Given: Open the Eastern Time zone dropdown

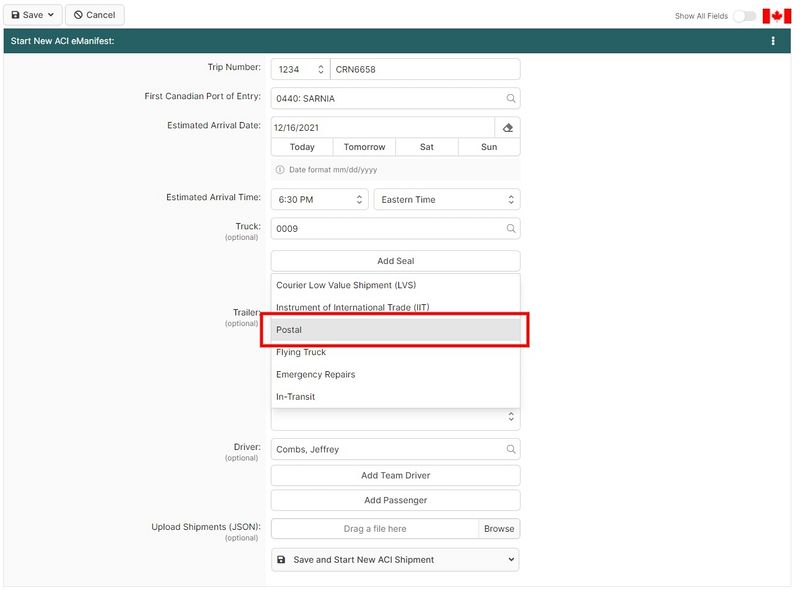Looking at the screenshot, I should coord(446,200).
